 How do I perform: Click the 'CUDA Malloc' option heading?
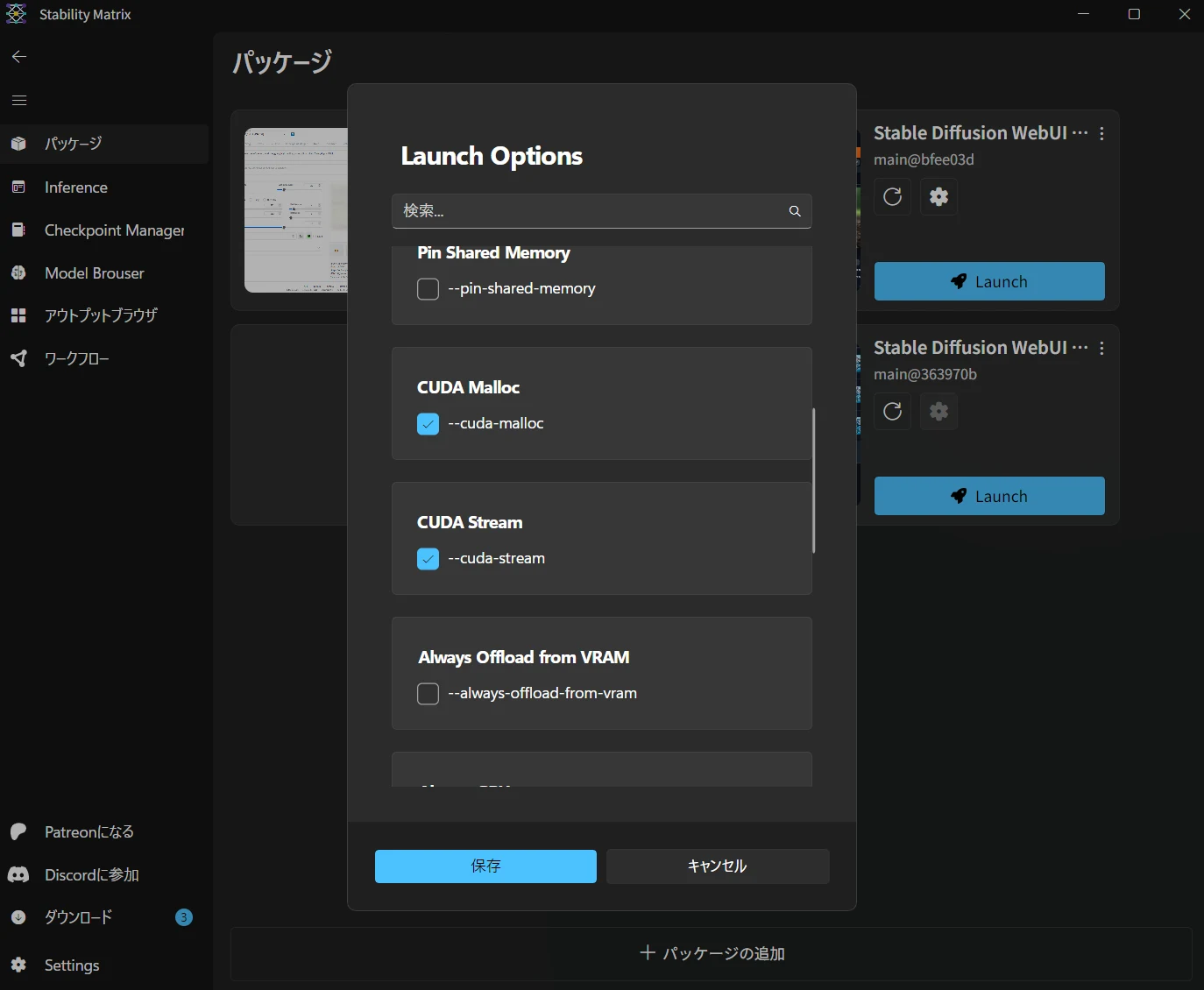[x=469, y=387]
